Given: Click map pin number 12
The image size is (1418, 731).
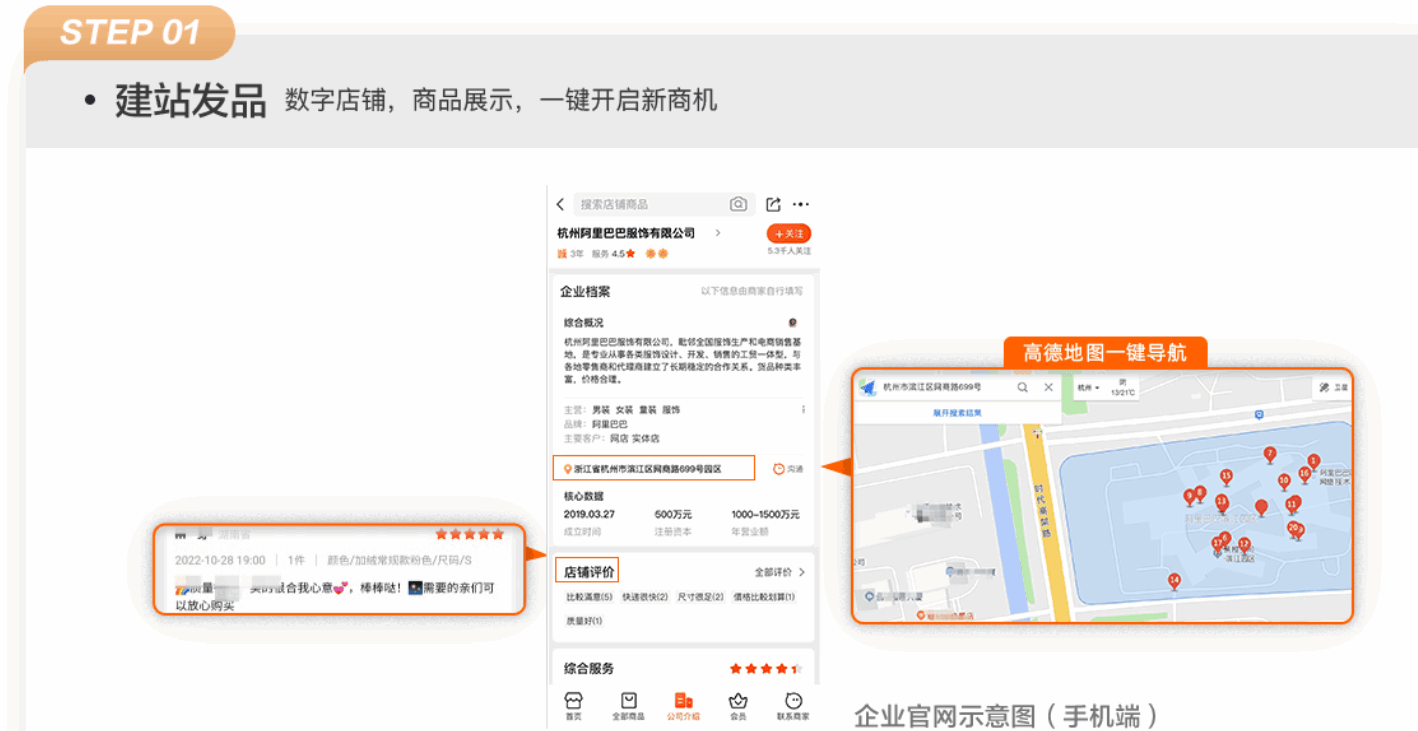Looking at the screenshot, I should coord(1244,546).
